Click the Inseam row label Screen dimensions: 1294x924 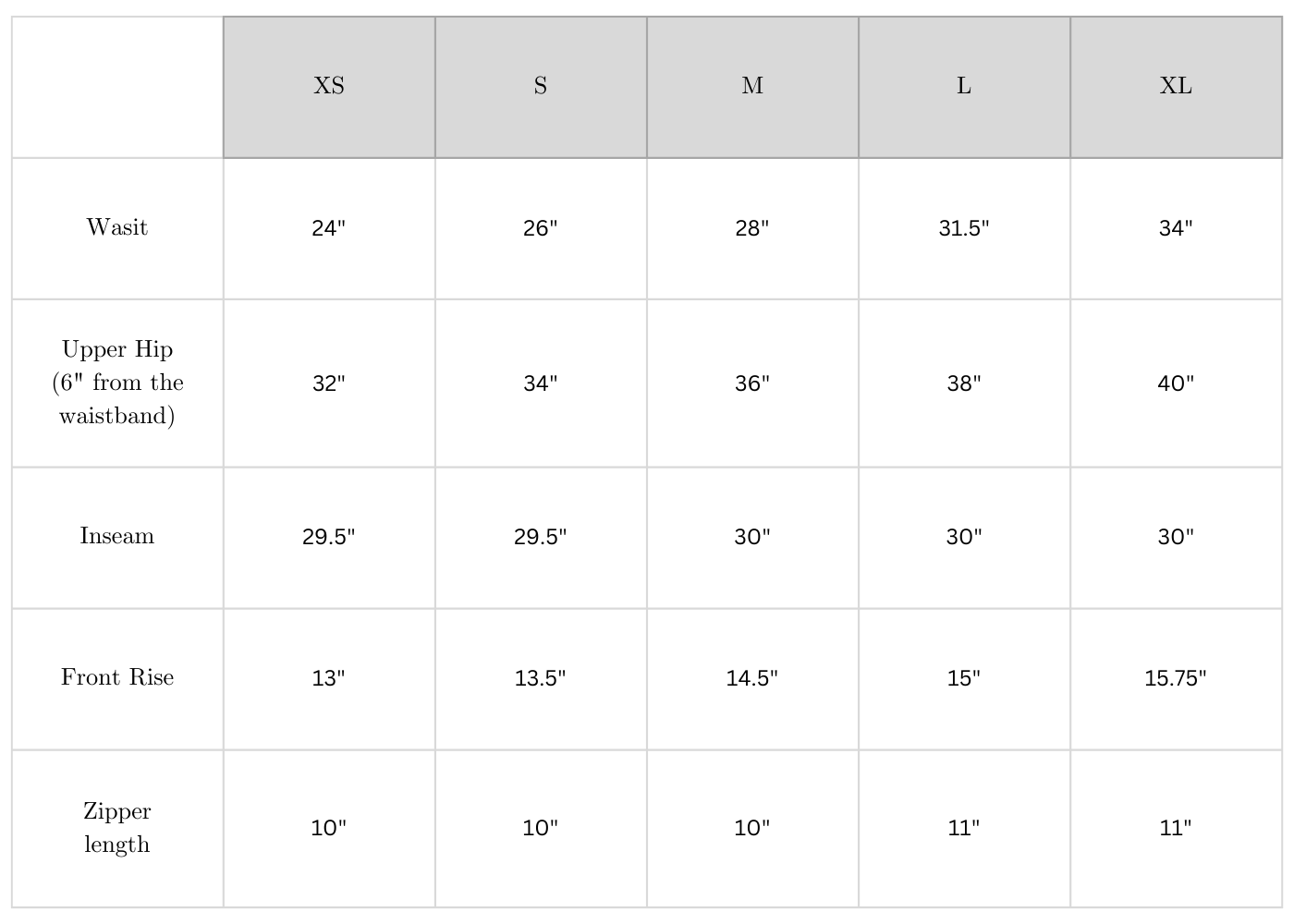(117, 536)
